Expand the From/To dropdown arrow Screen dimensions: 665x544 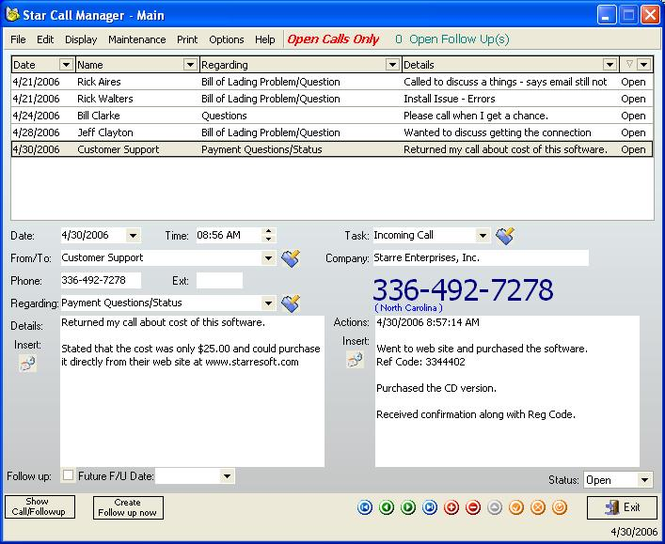tap(268, 258)
